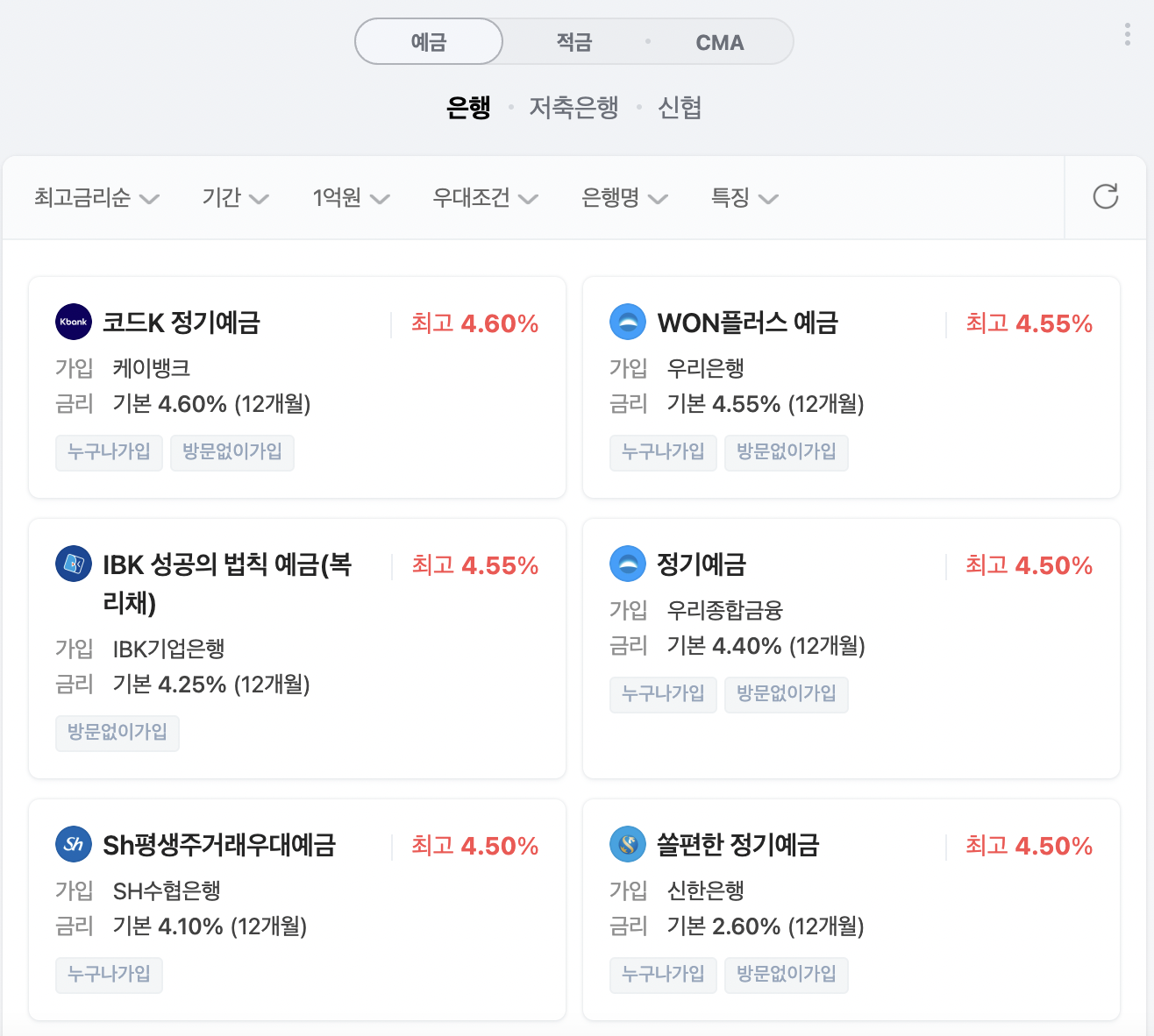Click 방문없이가입 tag on 우리종합금융 정기예금
The width and height of the screenshot is (1154, 1036).
click(x=787, y=694)
